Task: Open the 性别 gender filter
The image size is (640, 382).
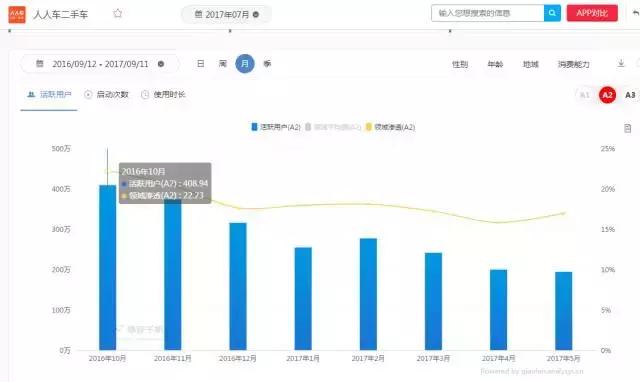Action: pos(460,64)
